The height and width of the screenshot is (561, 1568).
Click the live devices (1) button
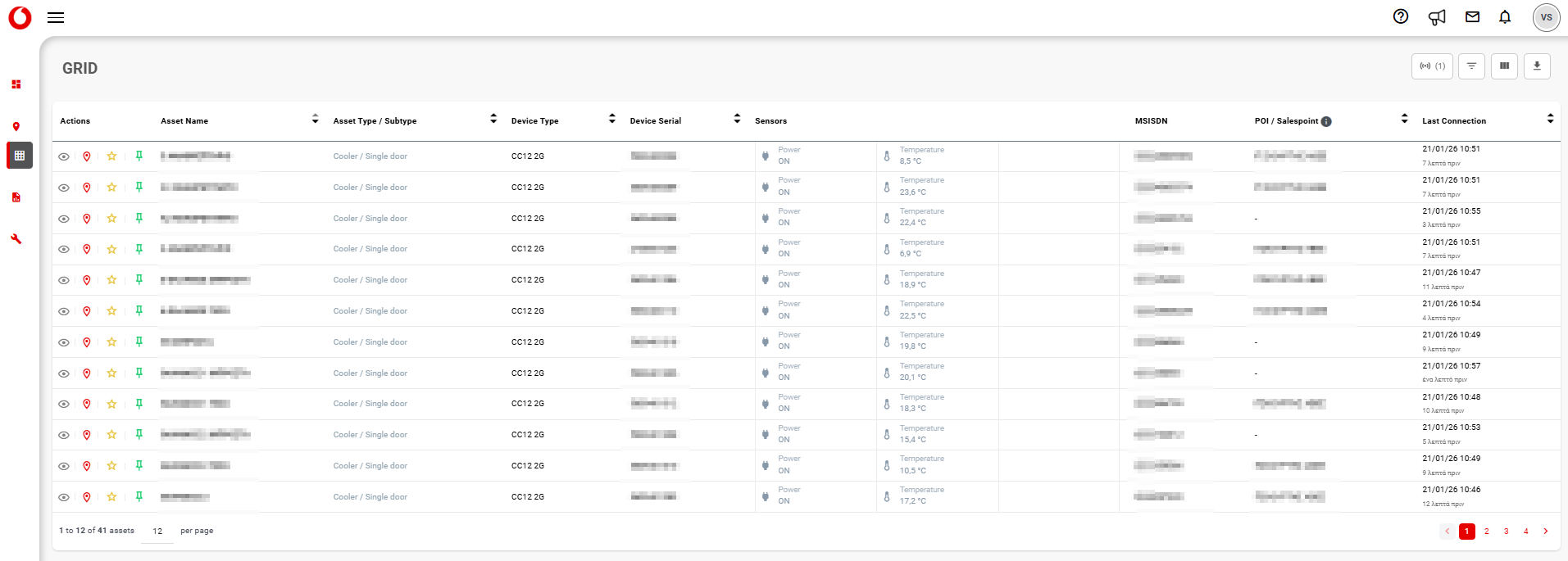1432,66
